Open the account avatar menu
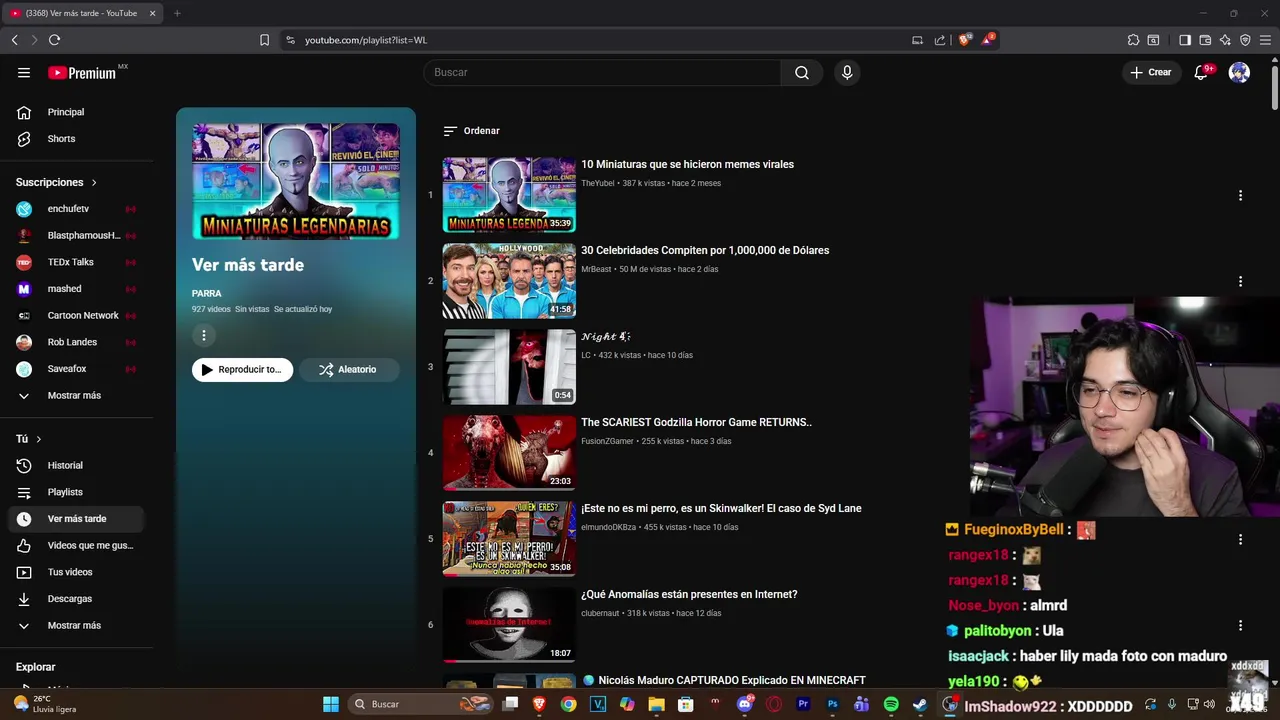The height and width of the screenshot is (720, 1280). [x=1239, y=72]
